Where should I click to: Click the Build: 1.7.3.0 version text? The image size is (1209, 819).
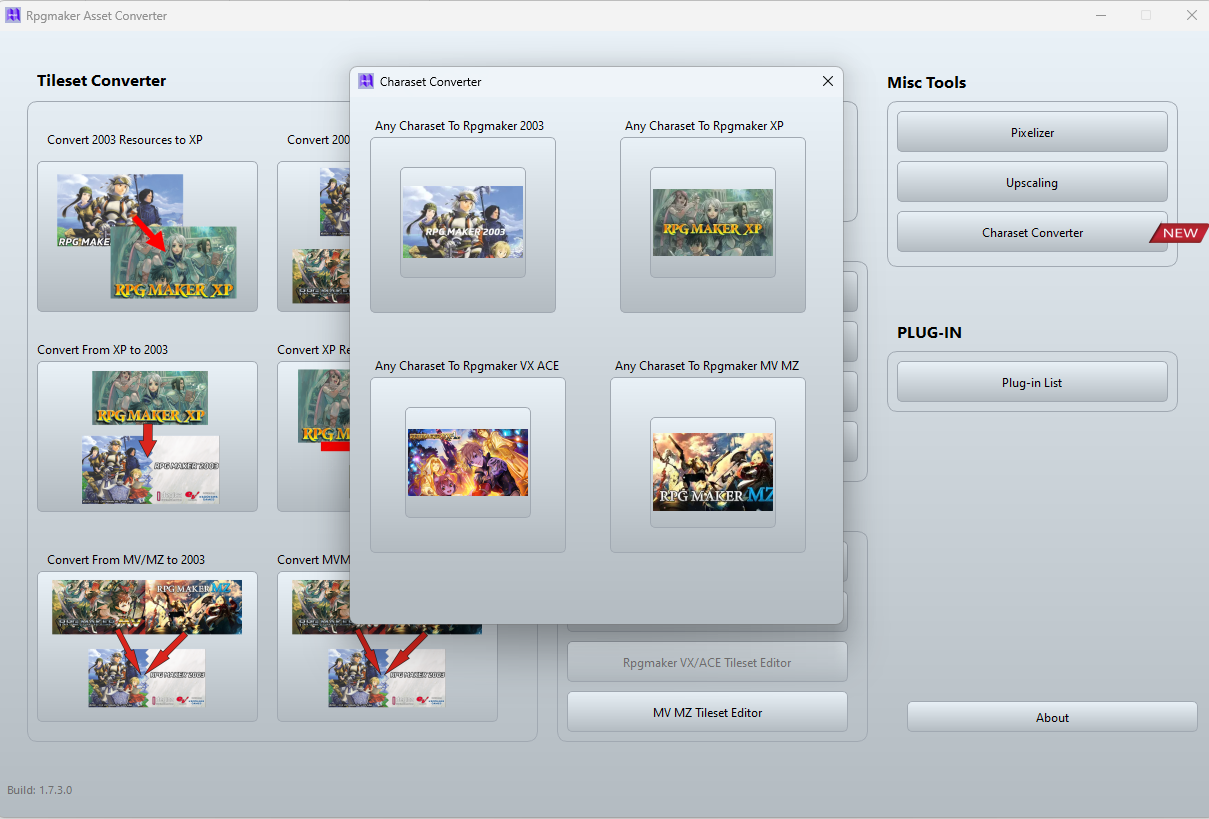(40, 790)
